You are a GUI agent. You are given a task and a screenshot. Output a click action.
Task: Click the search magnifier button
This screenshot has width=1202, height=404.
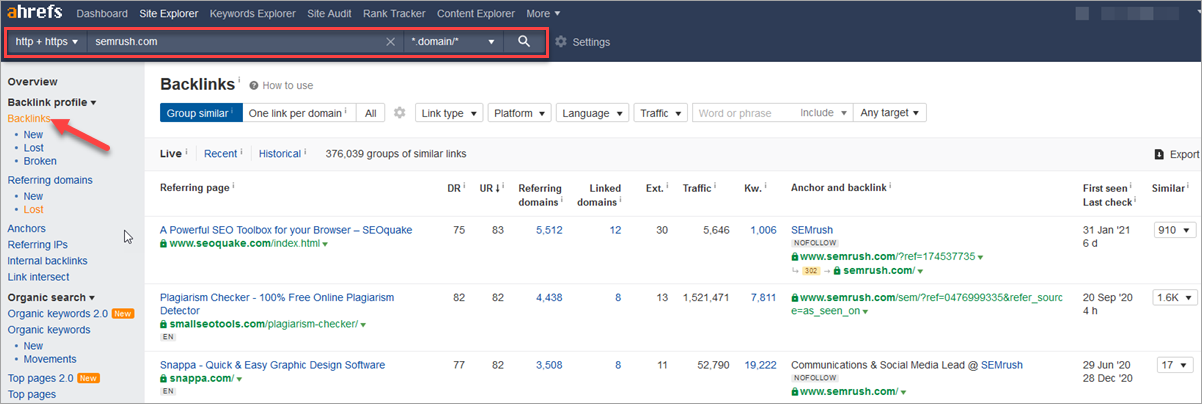coord(524,42)
